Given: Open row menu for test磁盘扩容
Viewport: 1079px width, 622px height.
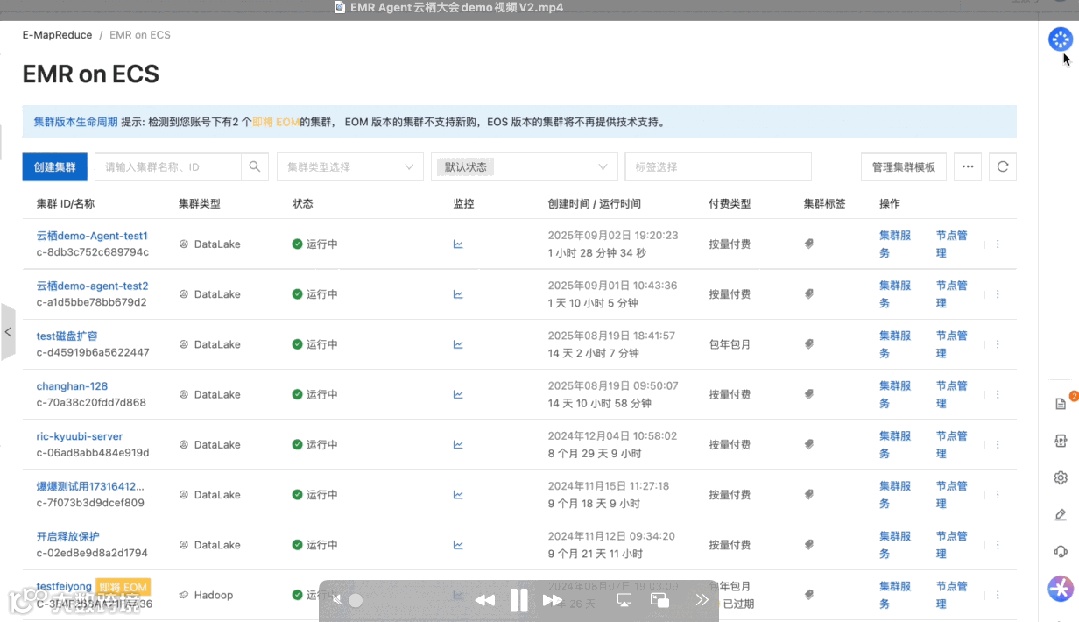Looking at the screenshot, I should coord(997,344).
